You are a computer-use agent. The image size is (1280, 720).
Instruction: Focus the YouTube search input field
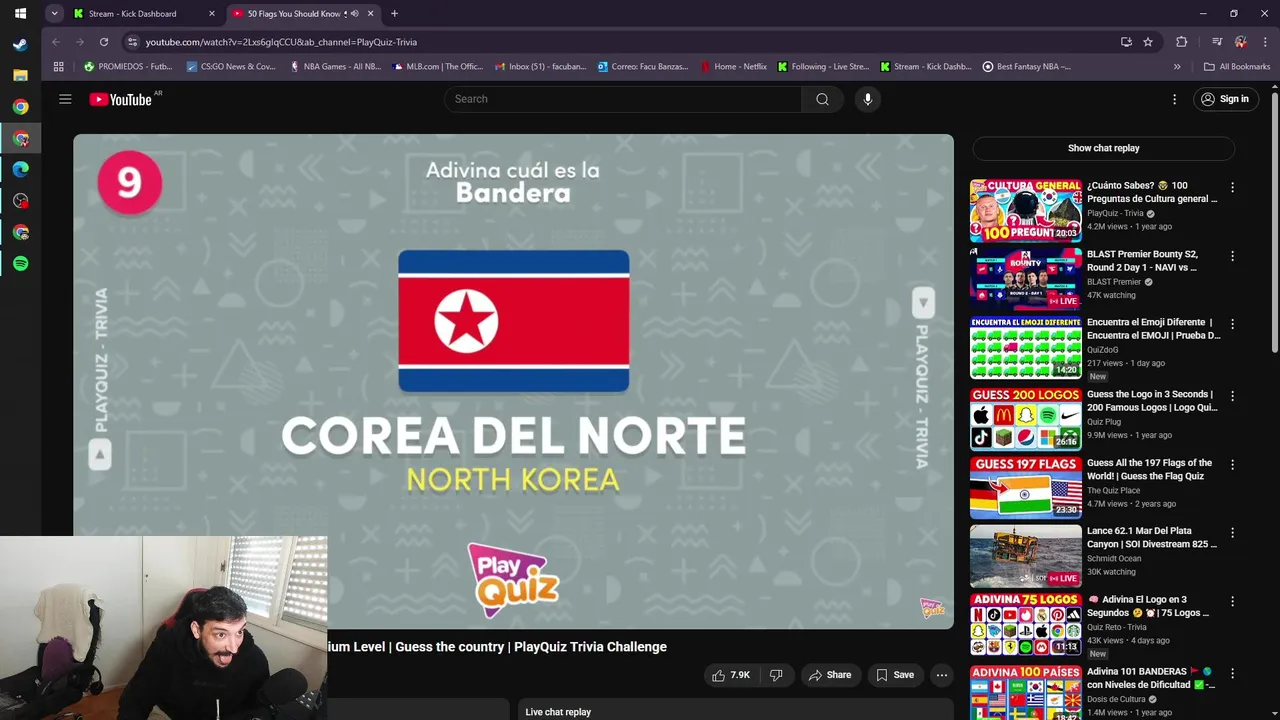pos(623,99)
